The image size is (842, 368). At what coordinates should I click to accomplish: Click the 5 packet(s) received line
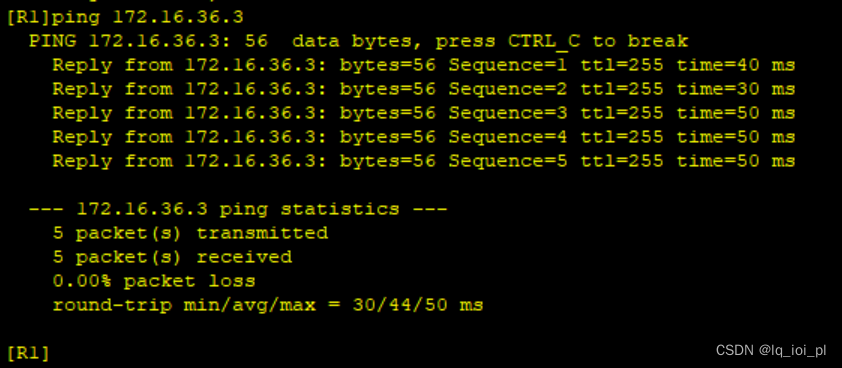pyautogui.click(x=172, y=257)
